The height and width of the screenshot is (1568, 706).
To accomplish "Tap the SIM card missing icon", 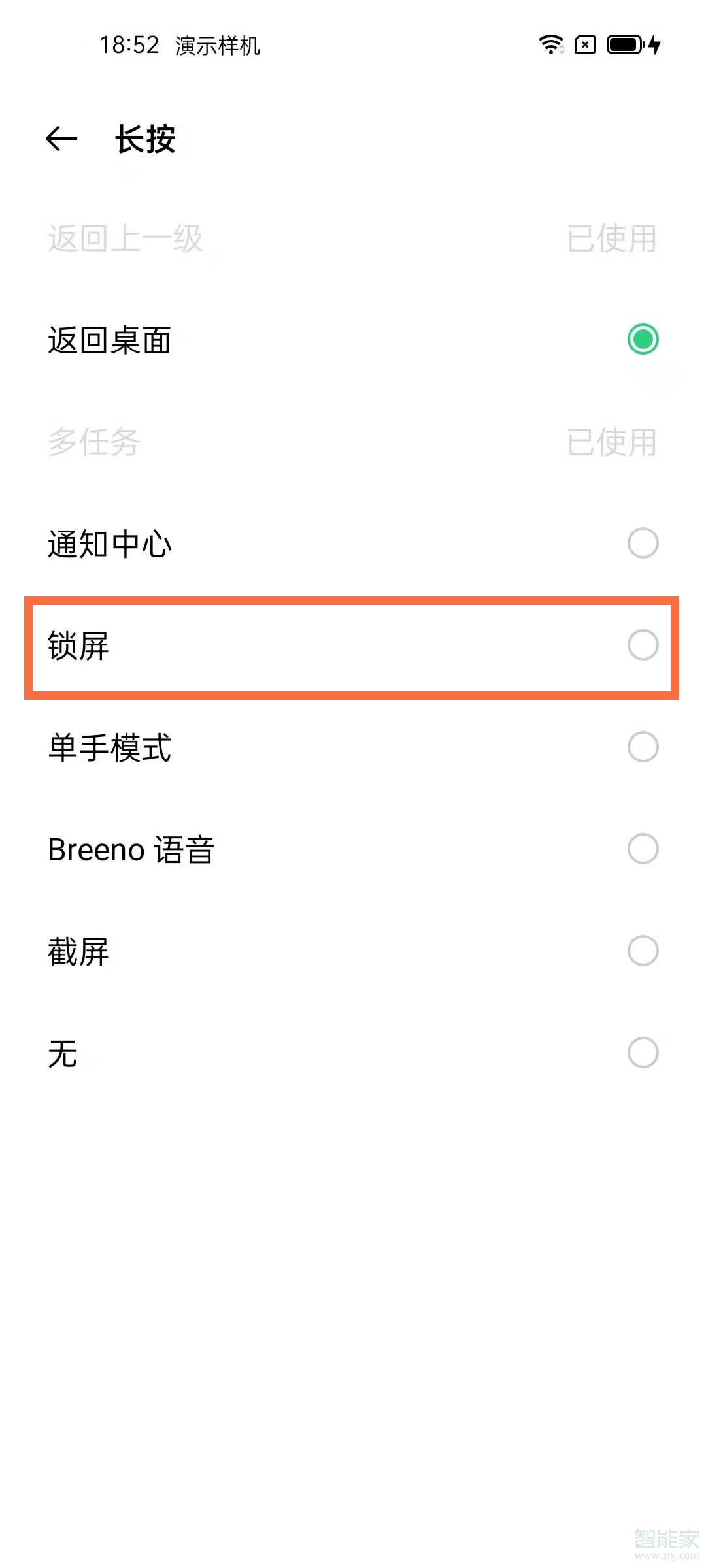I will pos(584,44).
